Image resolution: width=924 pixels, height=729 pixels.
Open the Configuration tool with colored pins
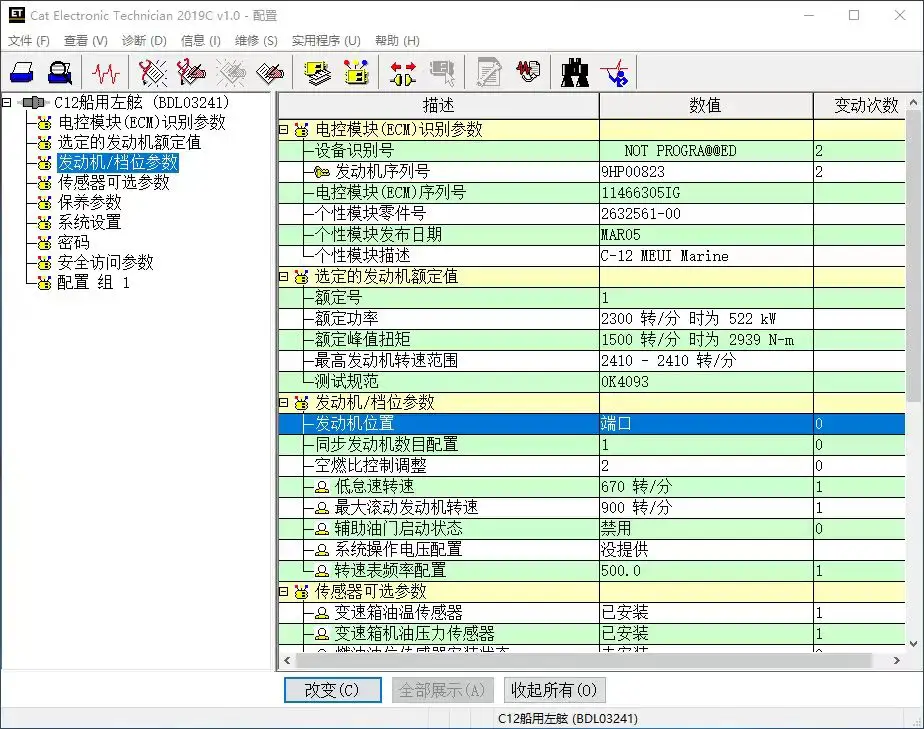(x=357, y=72)
